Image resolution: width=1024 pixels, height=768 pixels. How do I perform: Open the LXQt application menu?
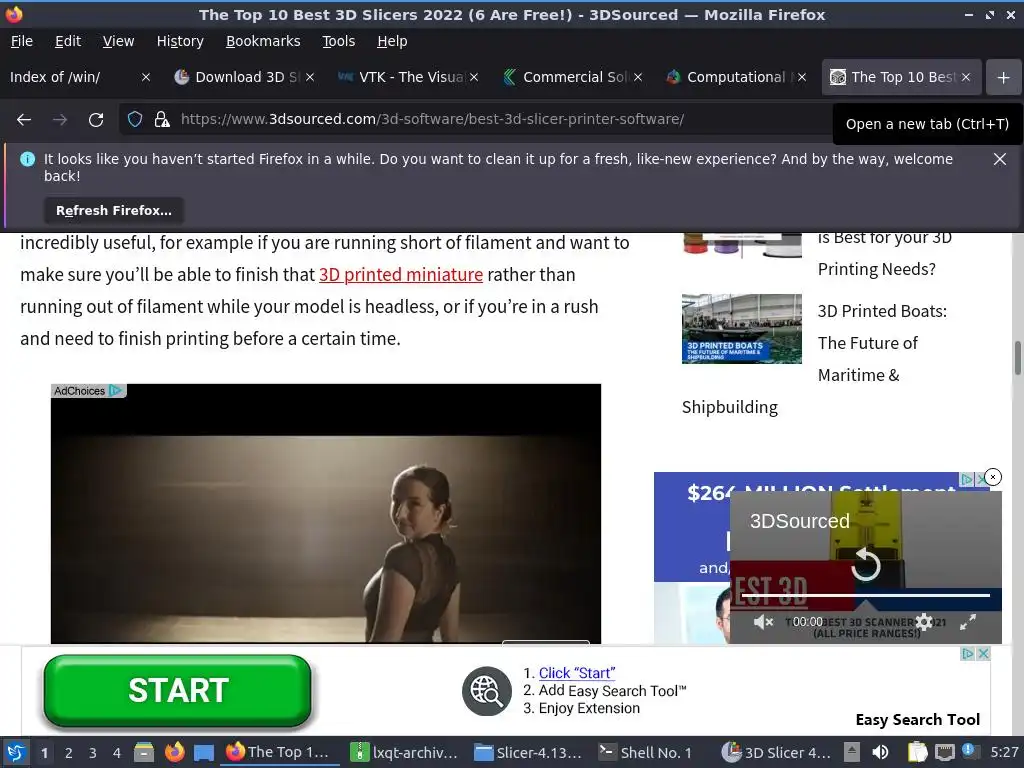(16, 753)
